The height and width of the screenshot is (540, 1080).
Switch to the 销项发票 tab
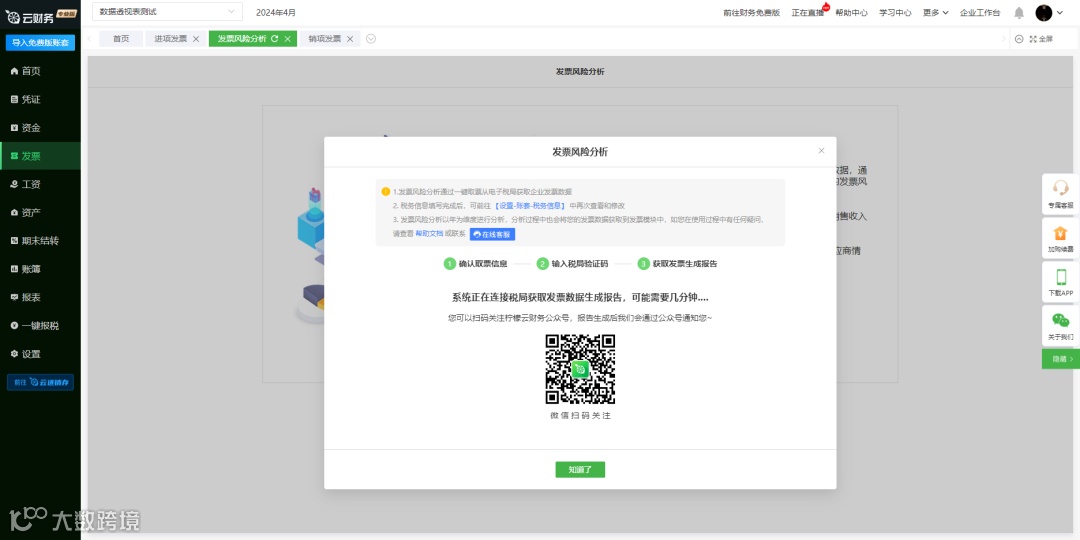click(324, 39)
